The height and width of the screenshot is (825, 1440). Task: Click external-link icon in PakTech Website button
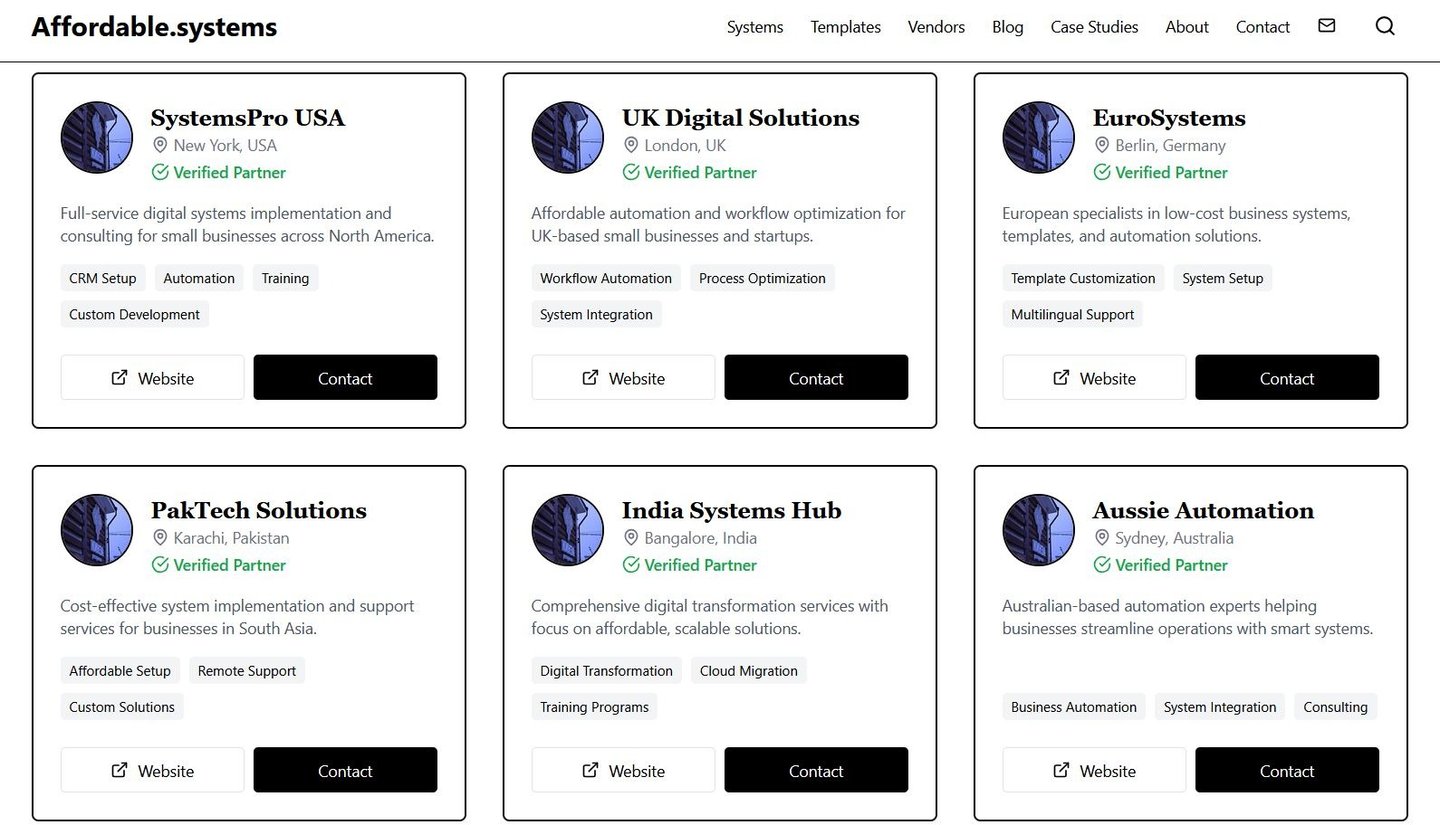(x=119, y=770)
